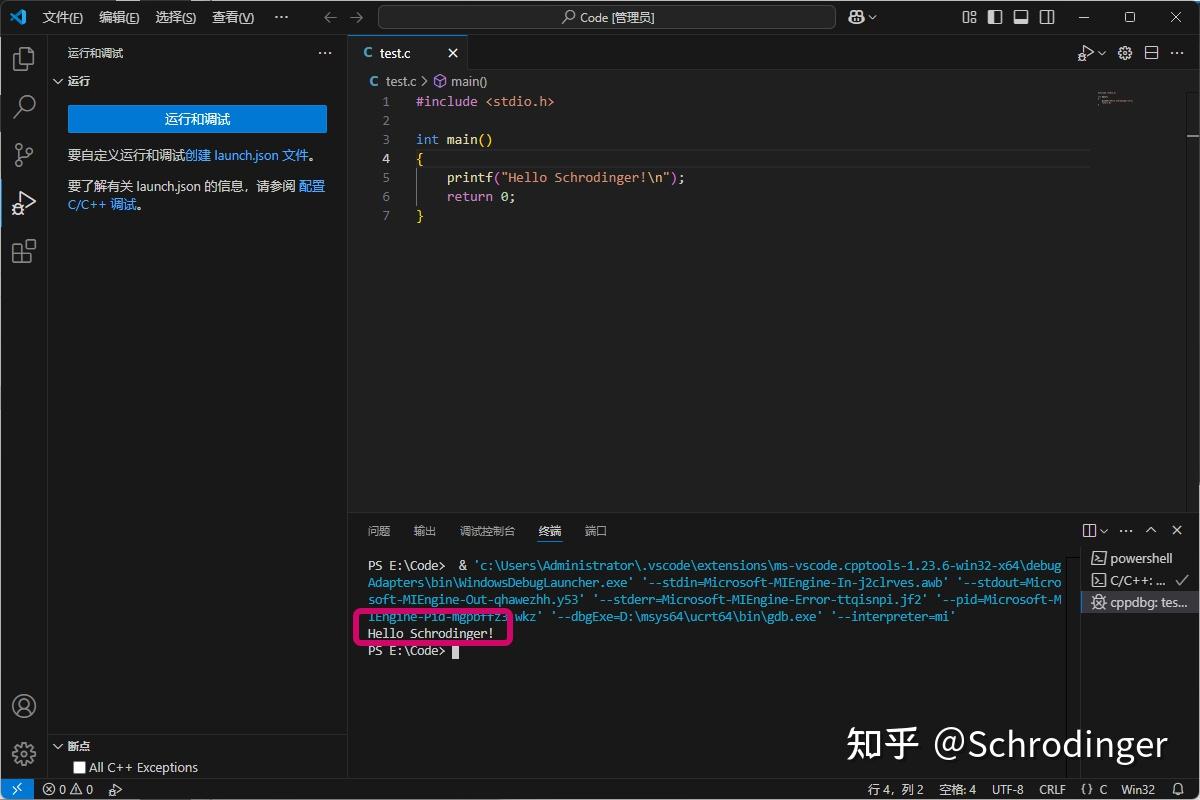Select the Search icon in activity bar
This screenshot has height=800, width=1200.
(x=23, y=107)
